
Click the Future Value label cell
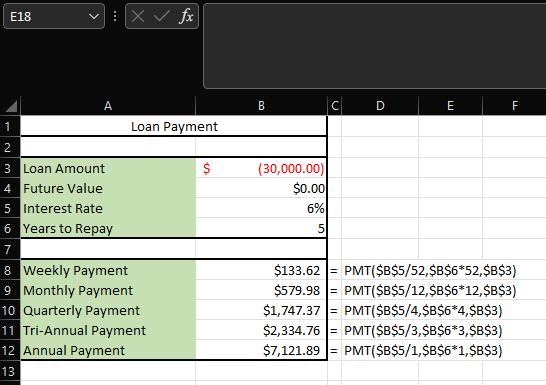click(108, 188)
